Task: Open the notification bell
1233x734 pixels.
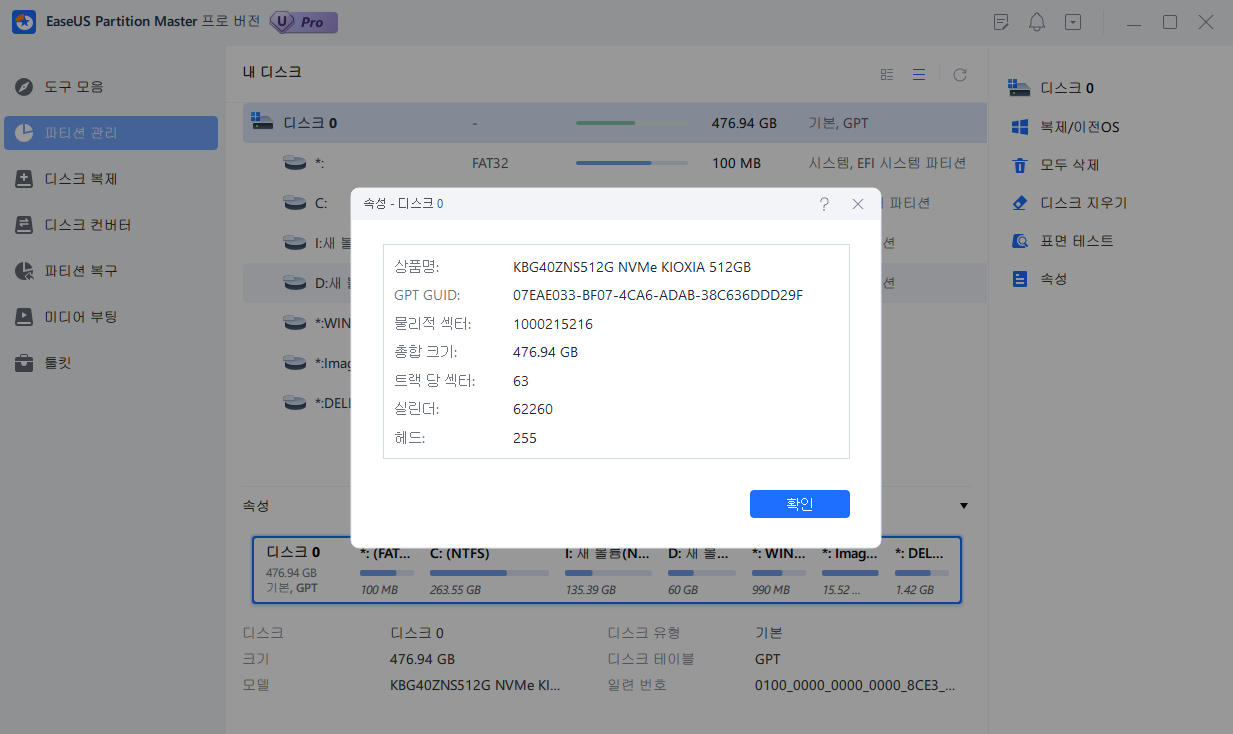Action: pos(1036,21)
